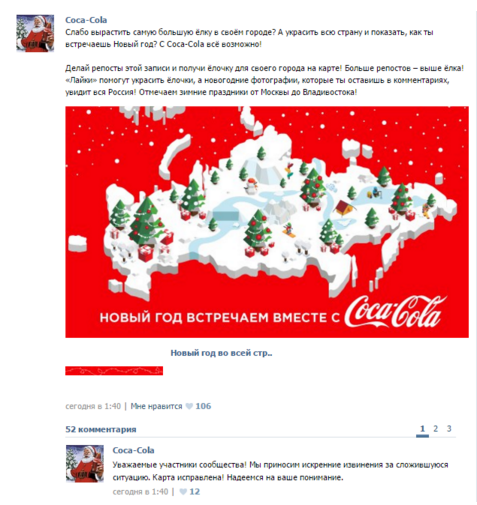Open the post timestamp 'сегодня в 1:40'
The width and height of the screenshot is (477, 505).
point(93,406)
